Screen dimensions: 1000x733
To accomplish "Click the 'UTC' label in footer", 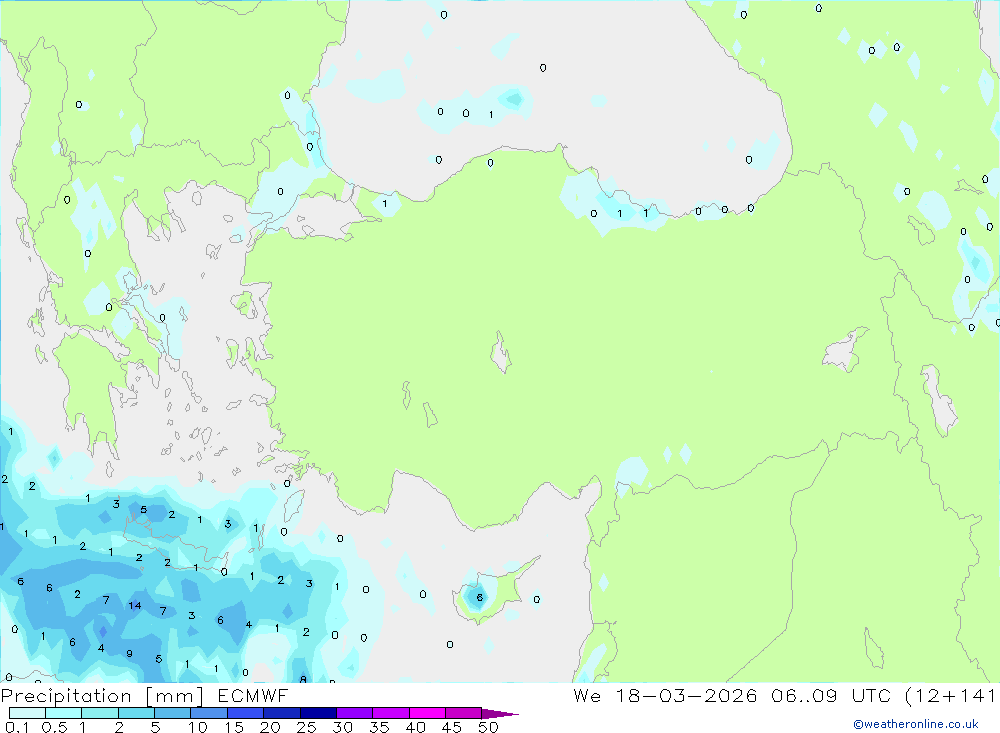I will (x=871, y=695).
